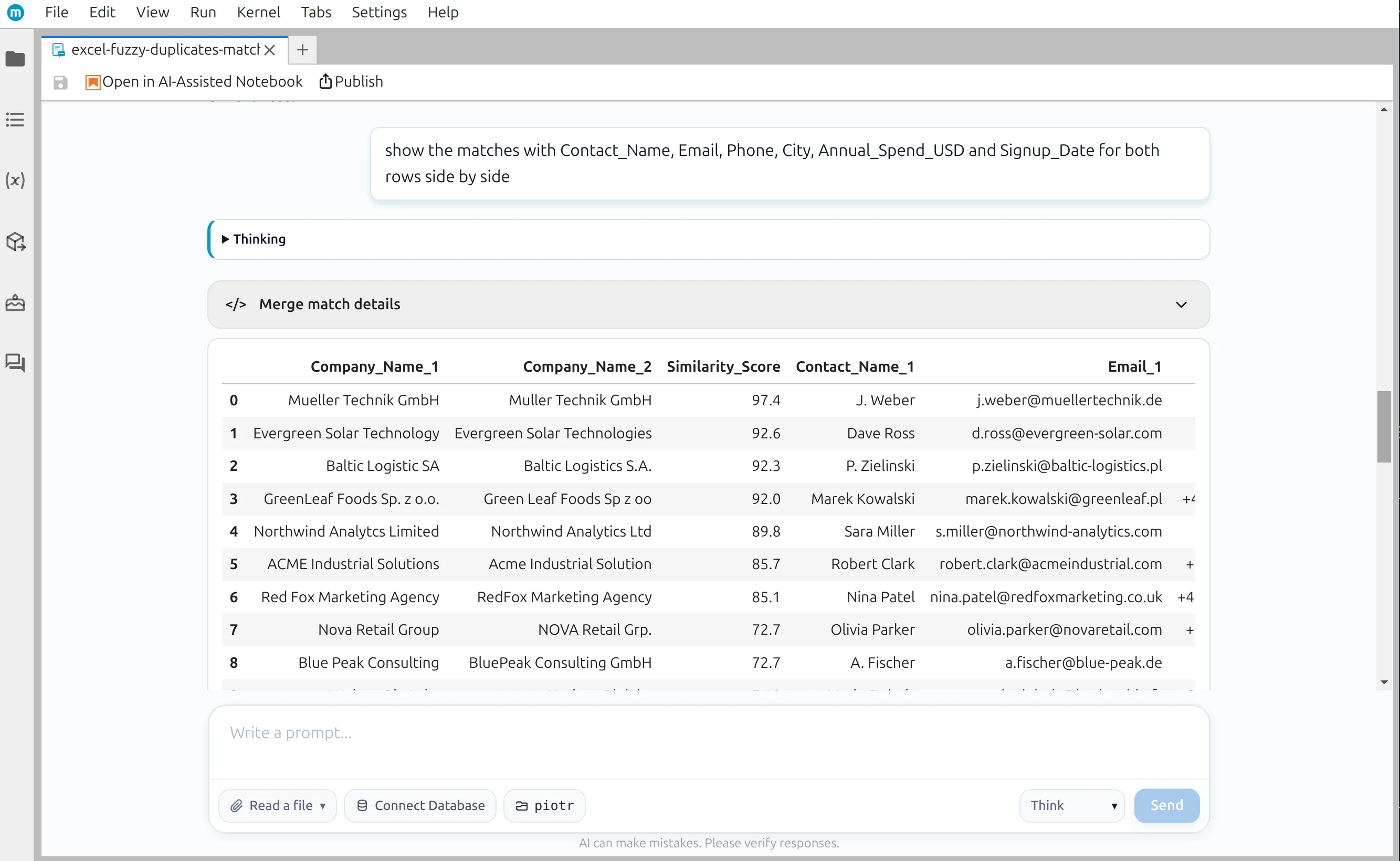Click the Company_Name_1 column header

(375, 367)
